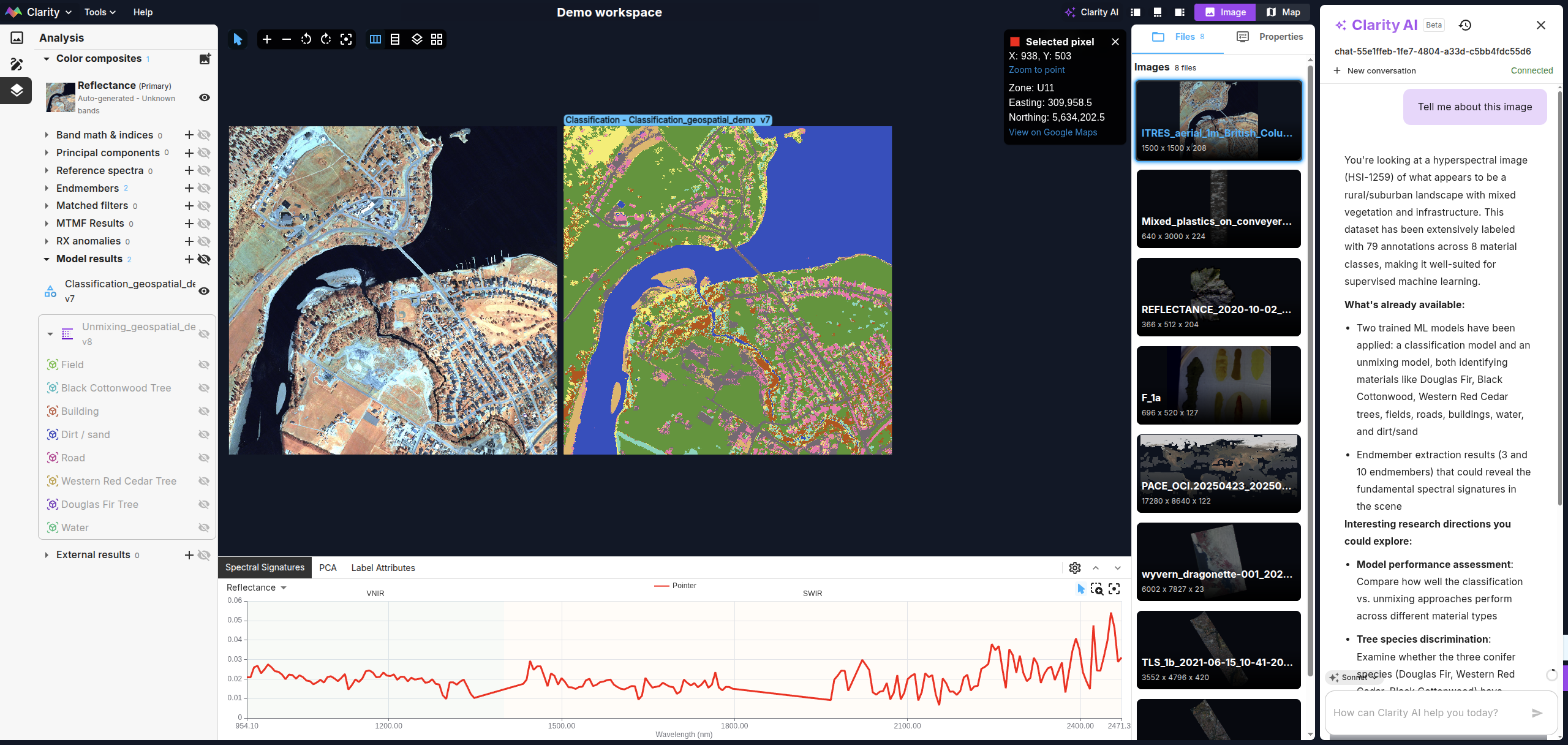Click zoom in plus icon in viewer toolbar
Viewport: 1568px width, 745px height.
267,39
